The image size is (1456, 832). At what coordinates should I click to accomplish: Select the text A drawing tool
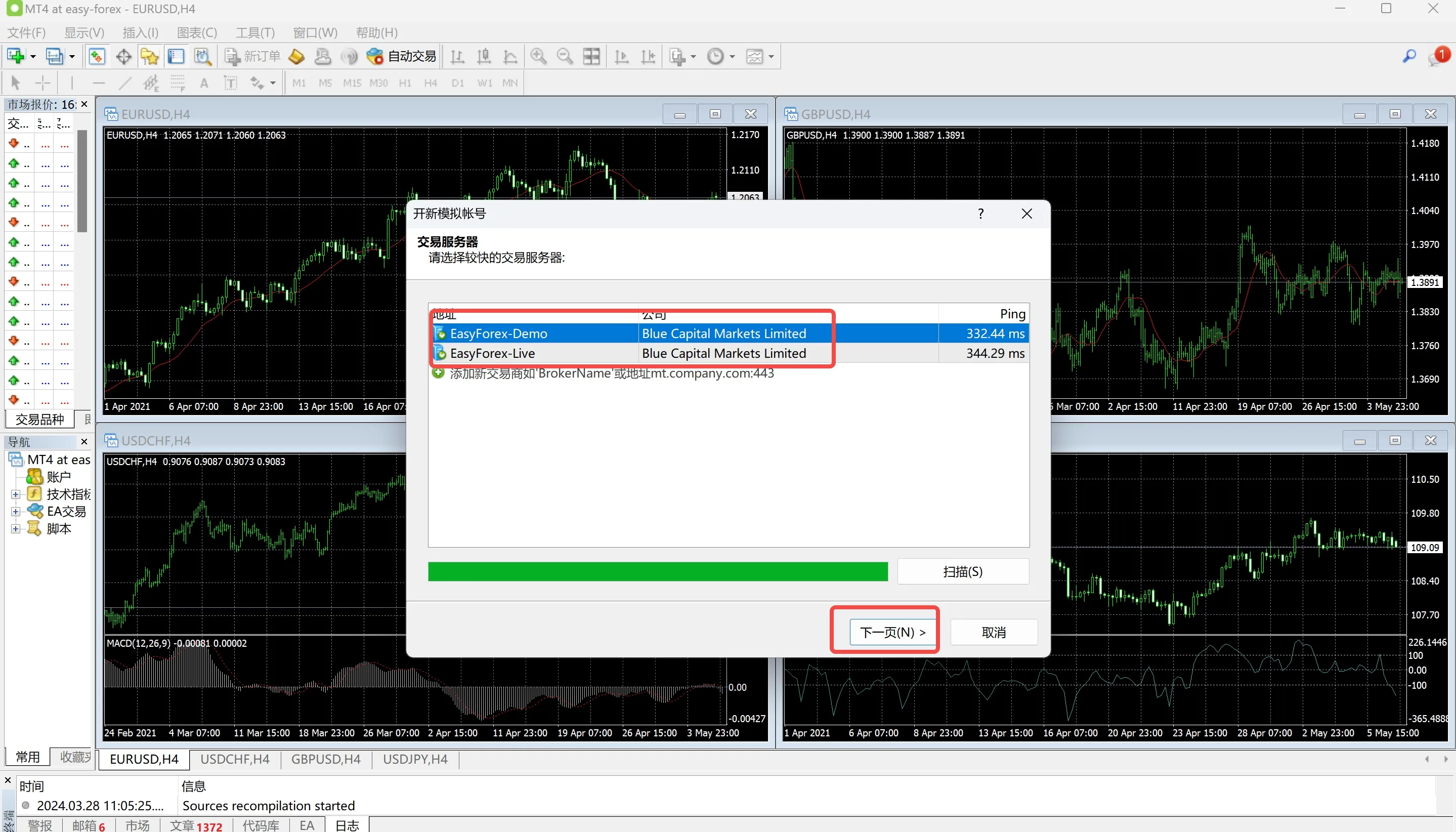point(204,84)
